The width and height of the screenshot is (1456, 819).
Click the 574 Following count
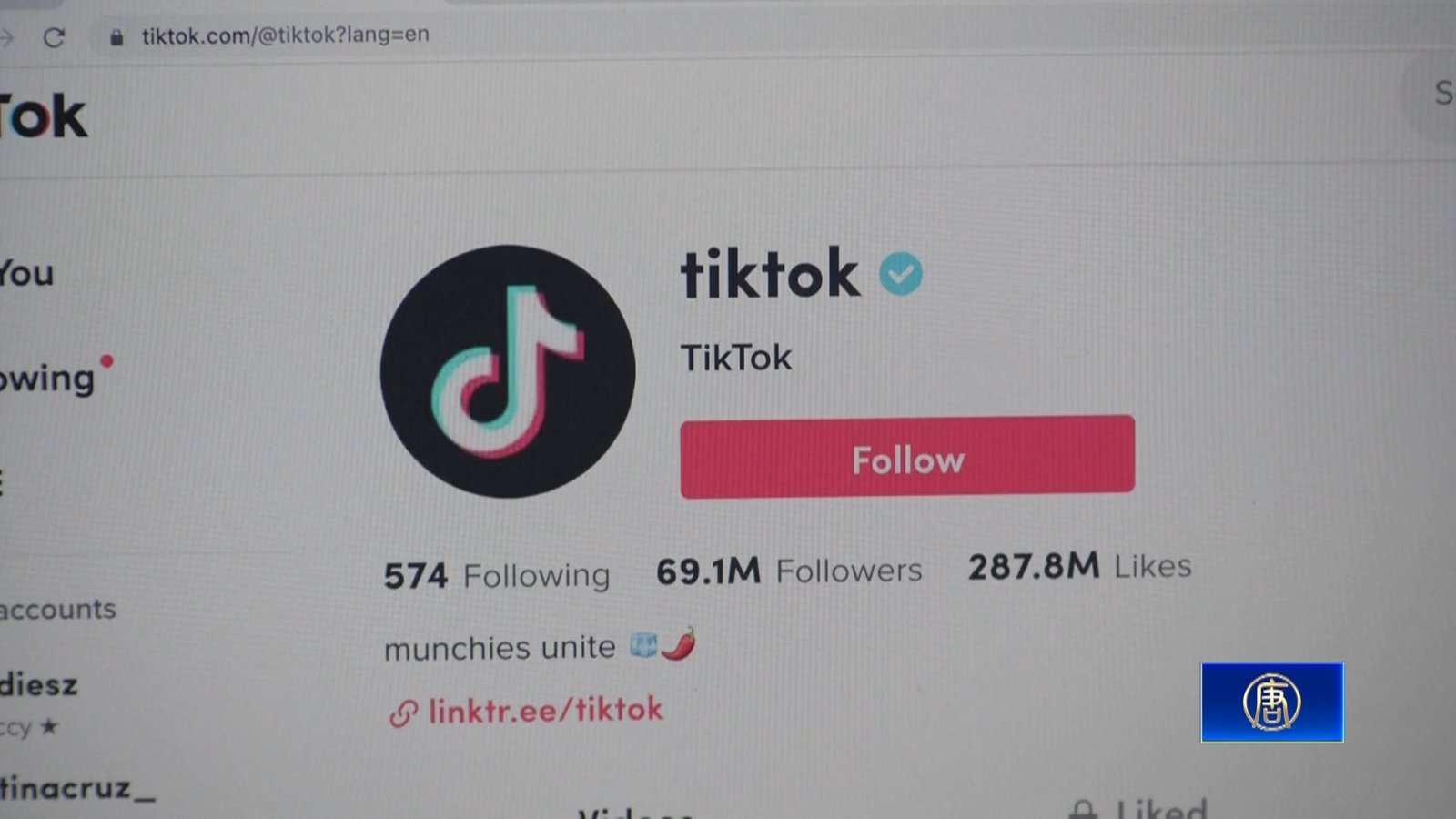point(497,576)
